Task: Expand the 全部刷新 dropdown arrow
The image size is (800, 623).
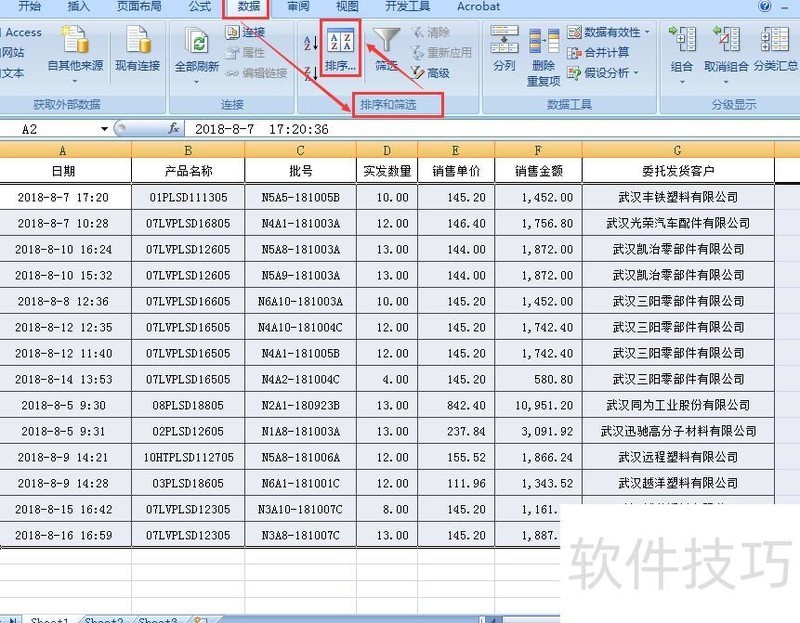Action: tap(196, 82)
